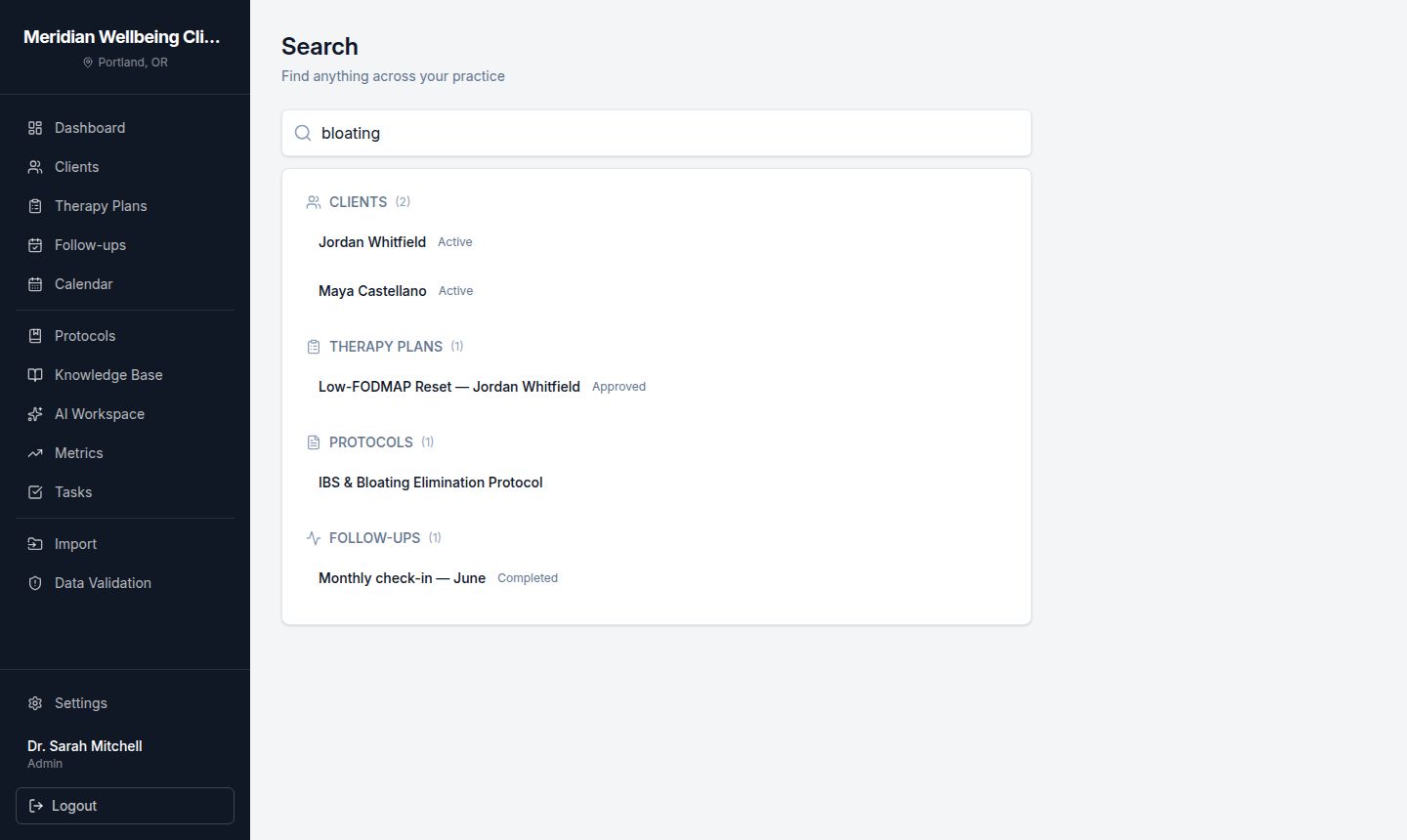This screenshot has width=1407, height=840.
Task: Open Data Validation
Action: 125,583
